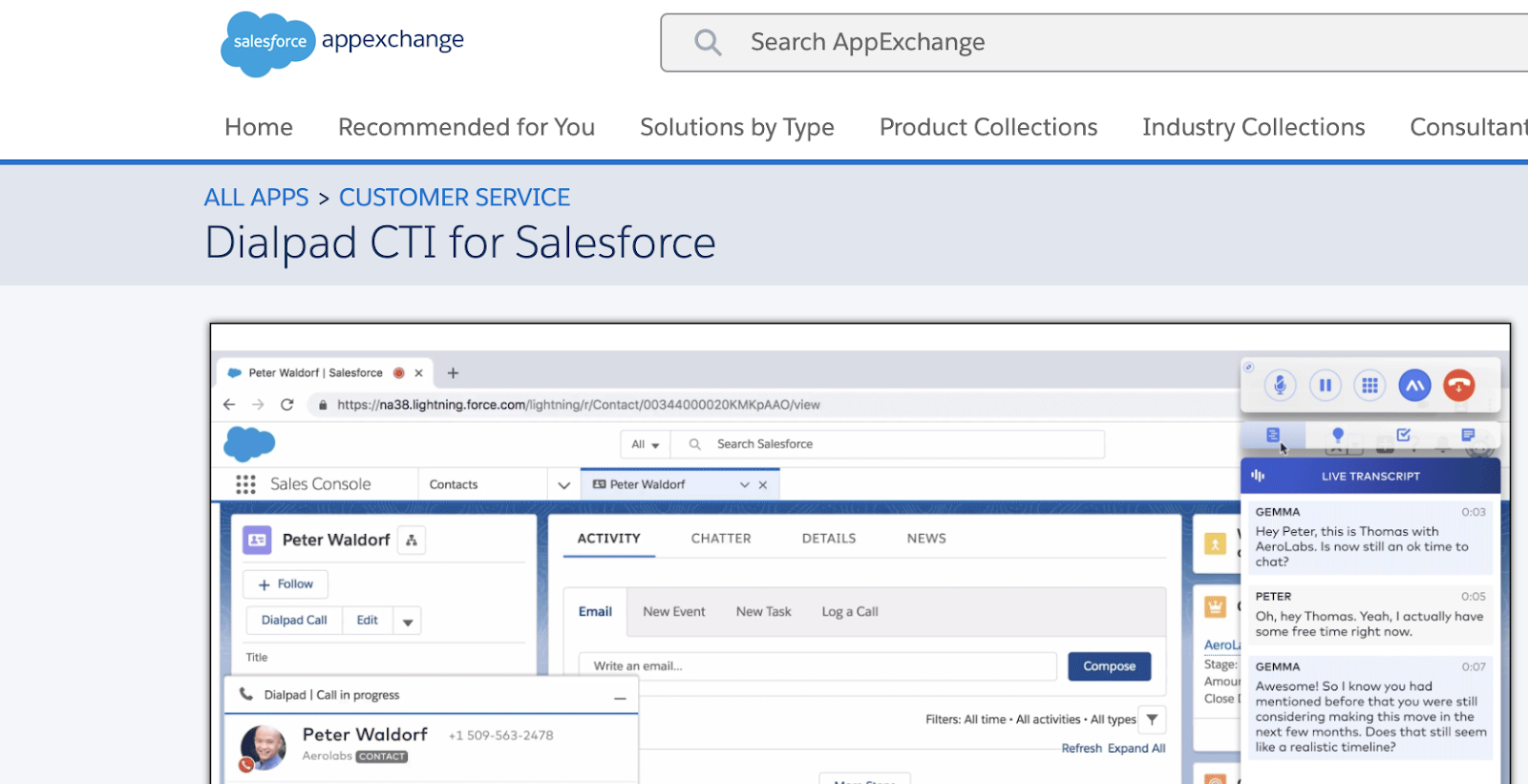The height and width of the screenshot is (784, 1528).
Task: Open the actions dropdown beside Edit
Action: pos(408,622)
